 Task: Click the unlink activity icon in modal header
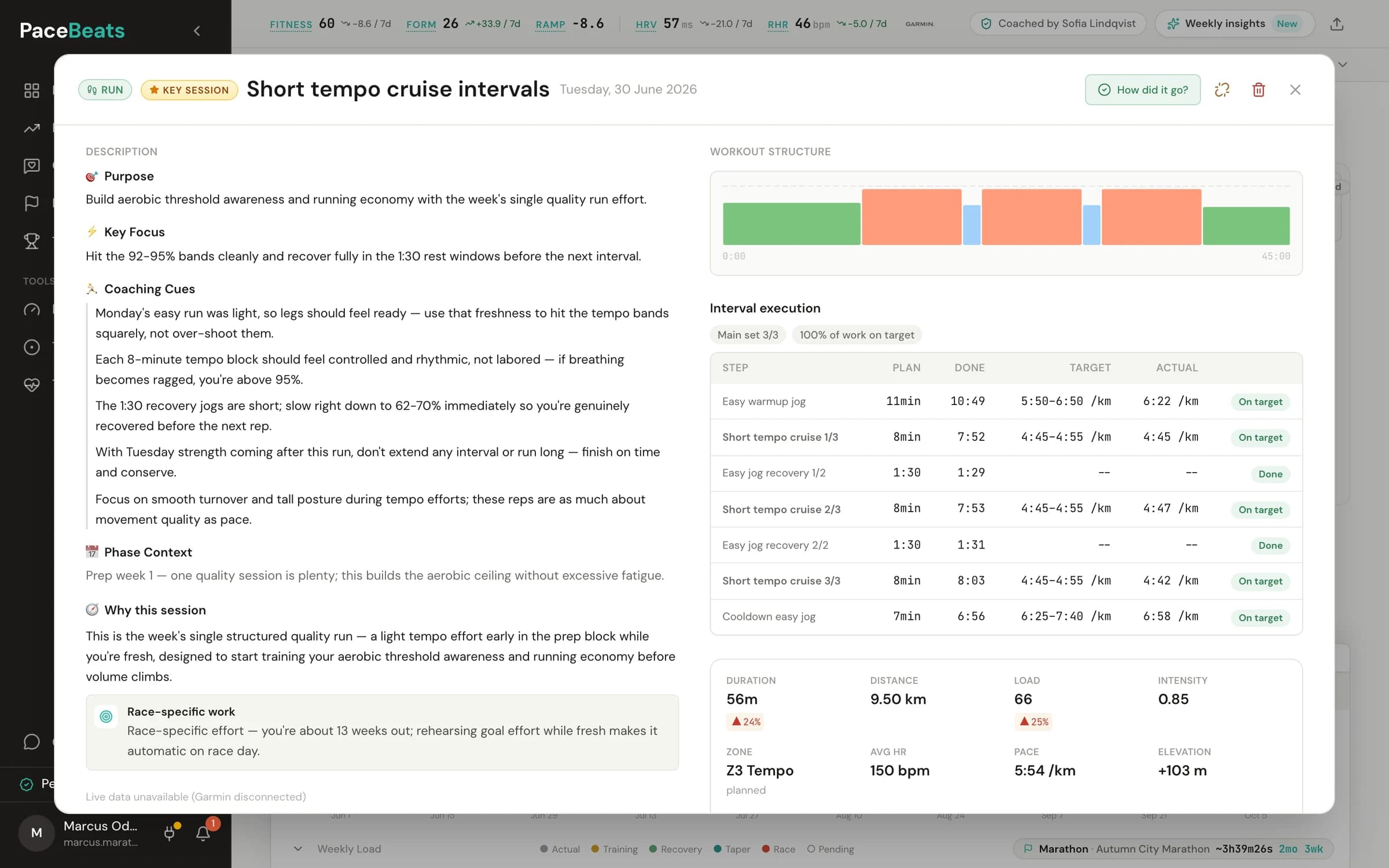[x=1222, y=90]
